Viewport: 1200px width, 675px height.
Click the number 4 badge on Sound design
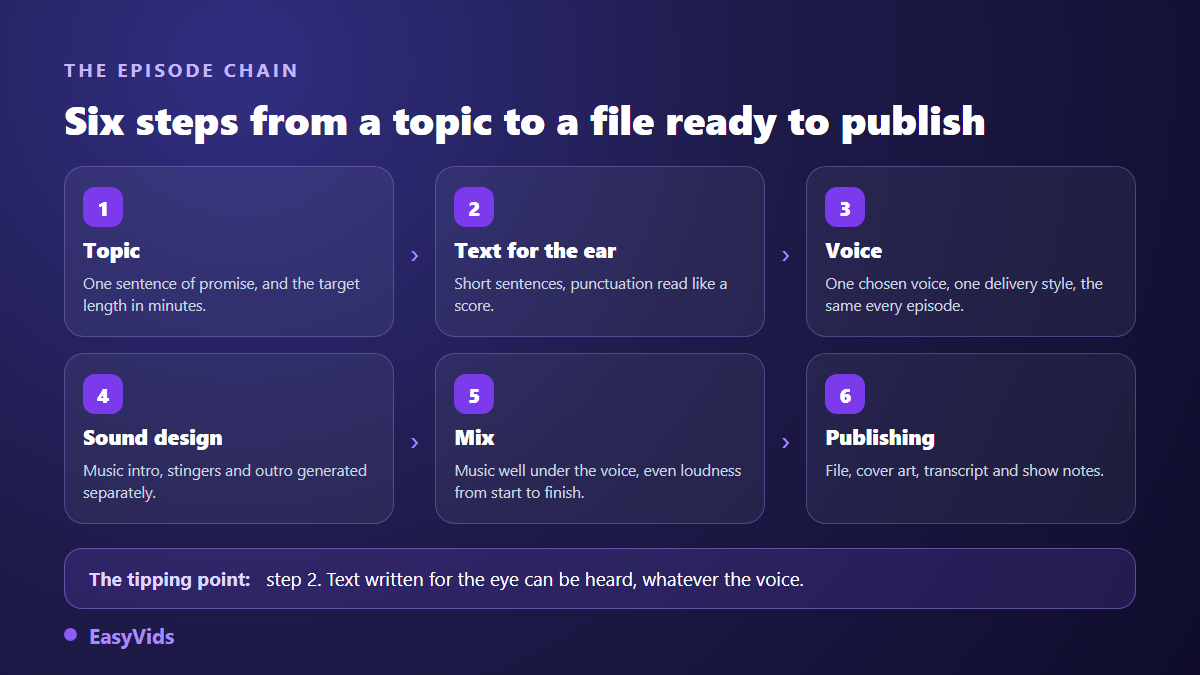point(103,395)
